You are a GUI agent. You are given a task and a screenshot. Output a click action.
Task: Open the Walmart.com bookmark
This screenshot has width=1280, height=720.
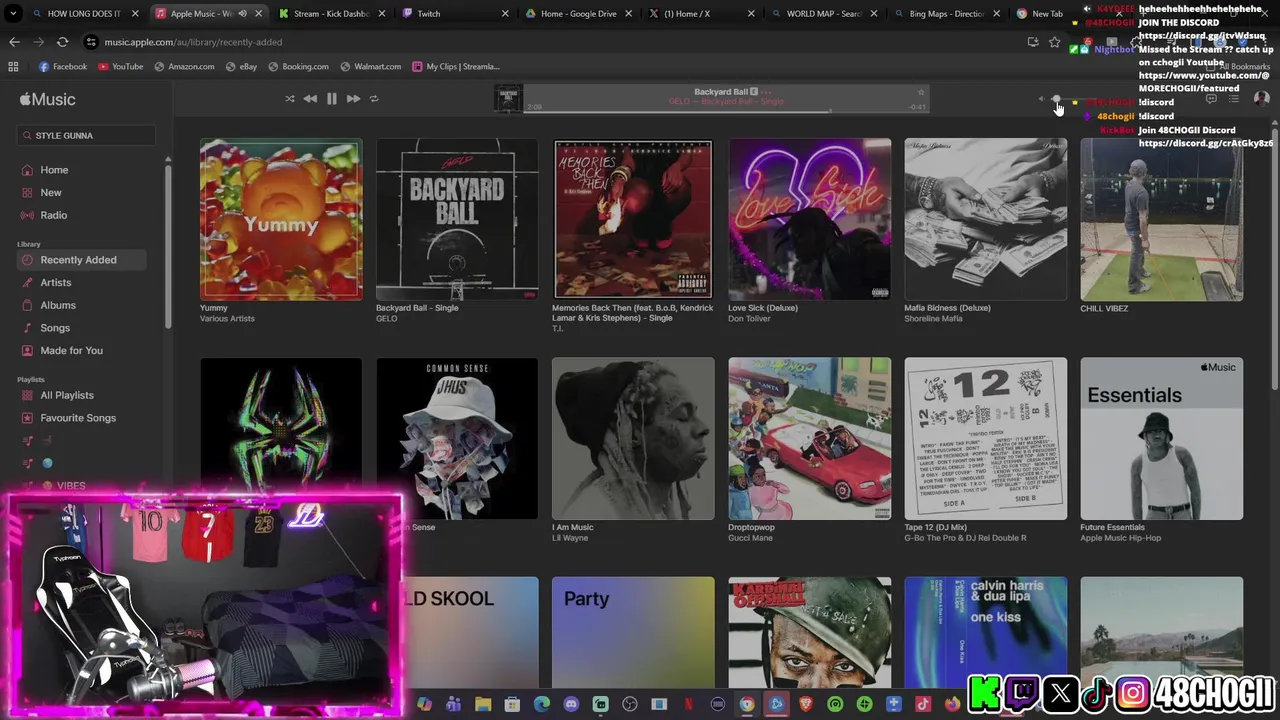coord(370,67)
